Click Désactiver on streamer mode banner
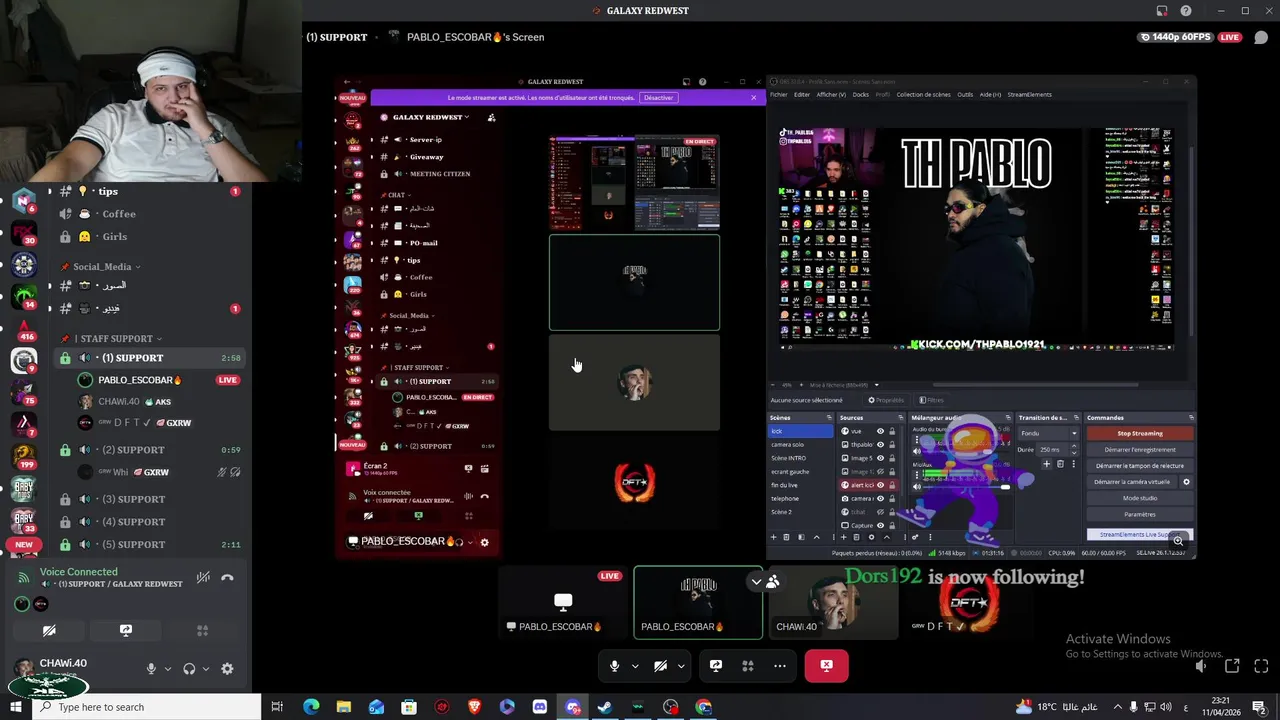1280x720 pixels. 658,98
